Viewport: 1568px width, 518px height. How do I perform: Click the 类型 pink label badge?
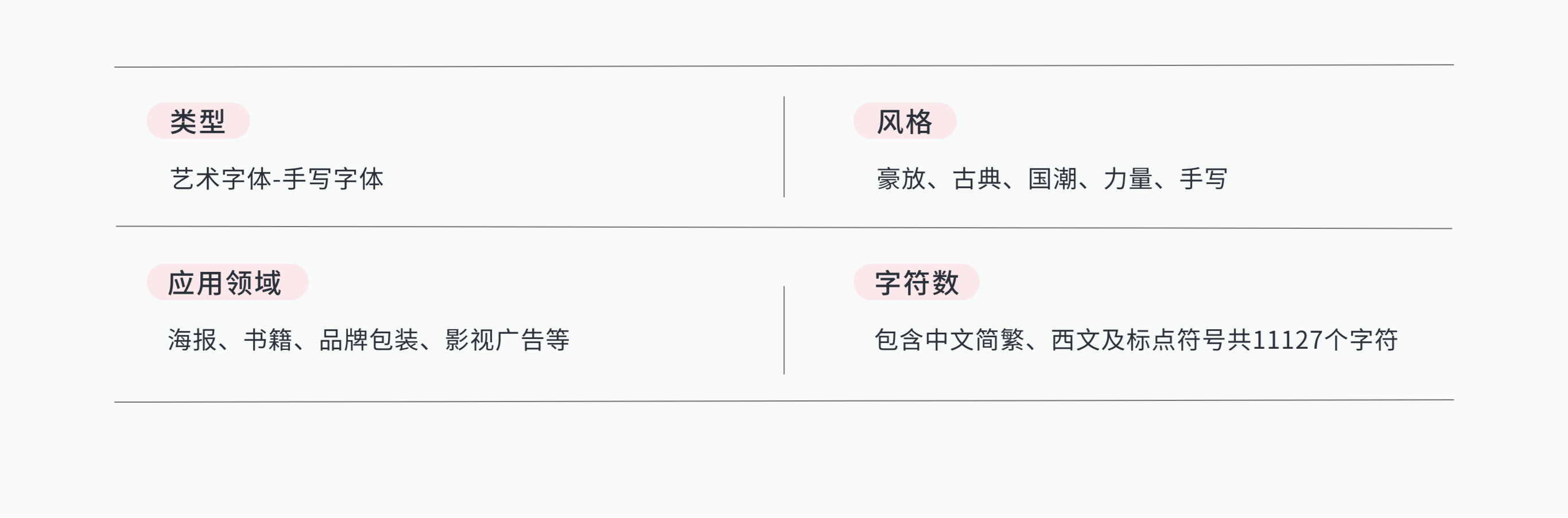pyautogui.click(x=199, y=121)
